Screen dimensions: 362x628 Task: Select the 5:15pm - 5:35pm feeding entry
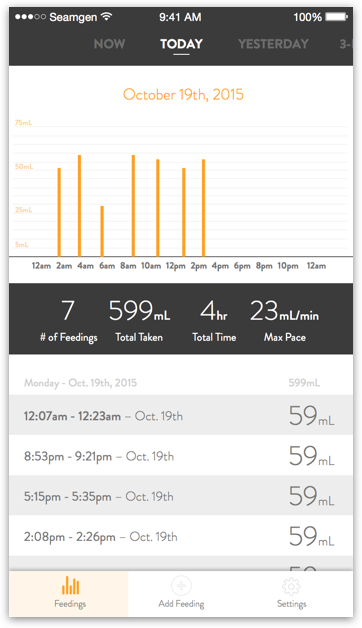point(181,495)
